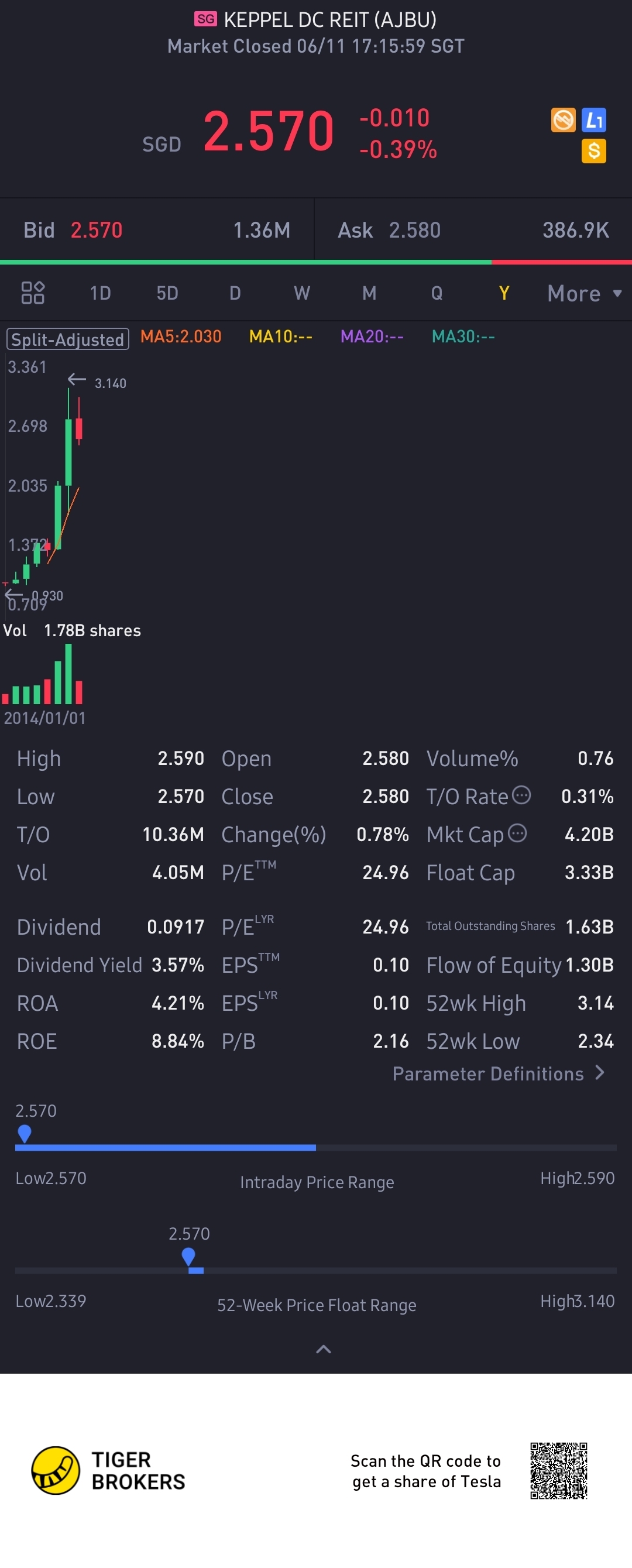Tap the Tiger Brokers logo
Image resolution: width=632 pixels, height=1568 pixels.
coord(56,1471)
